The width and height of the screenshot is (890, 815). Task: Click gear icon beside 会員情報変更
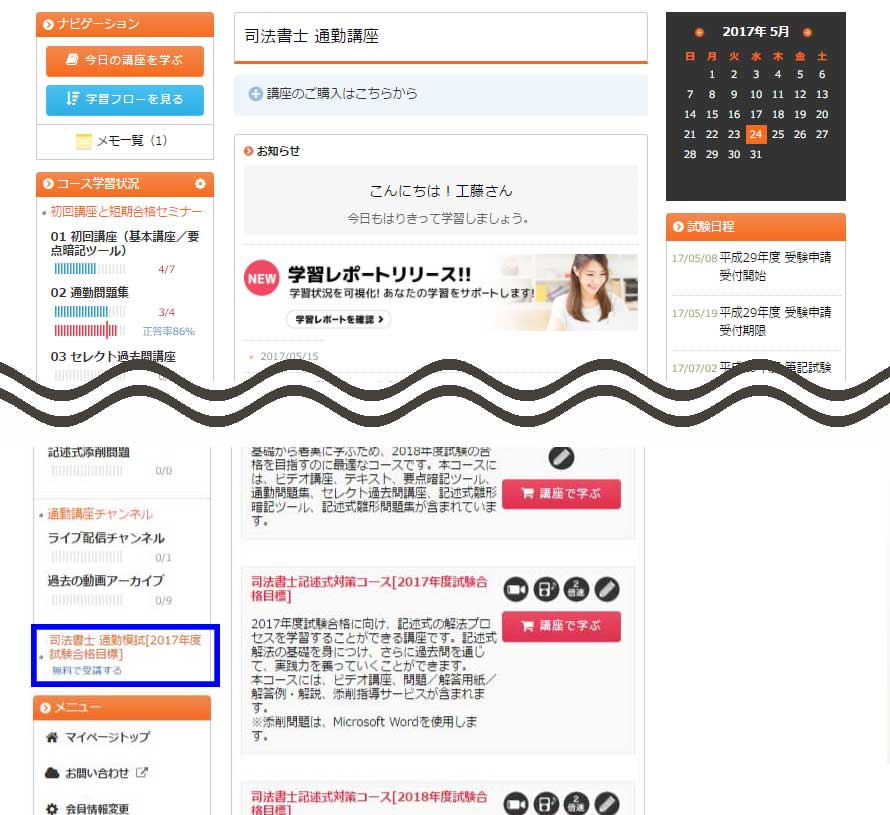click(52, 809)
